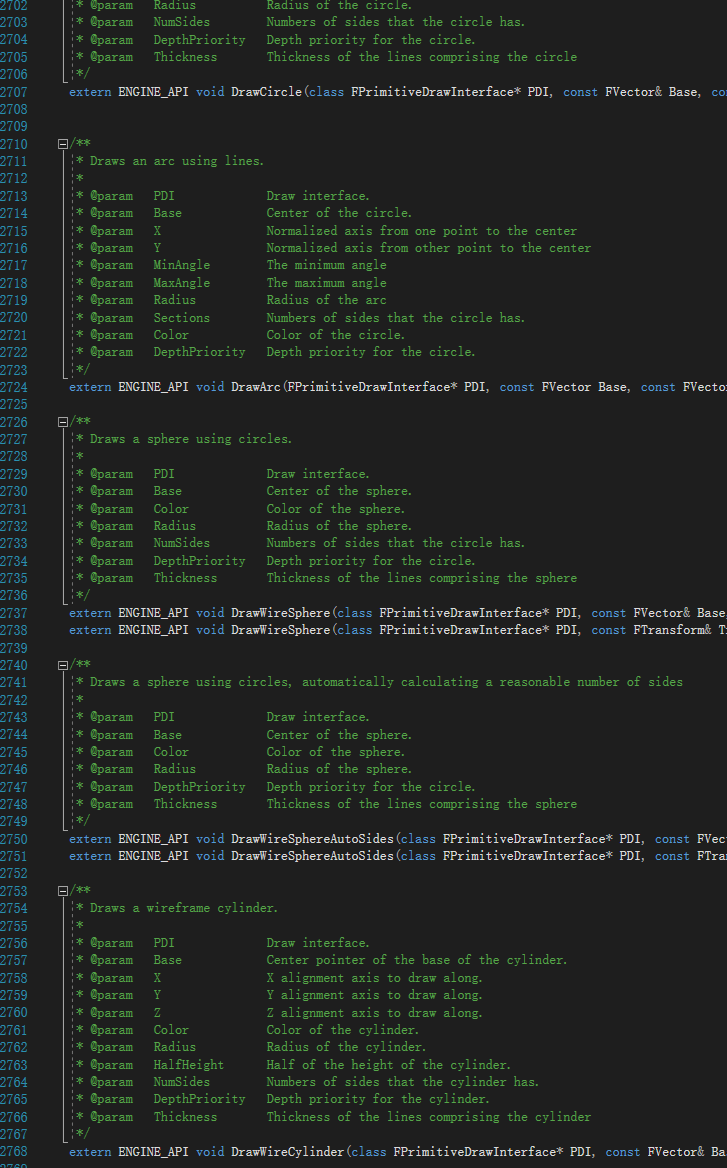The image size is (727, 1168).
Task: Collapse the DrawWireSphereAutoSides comment block
Action: pyautogui.click(x=63, y=665)
